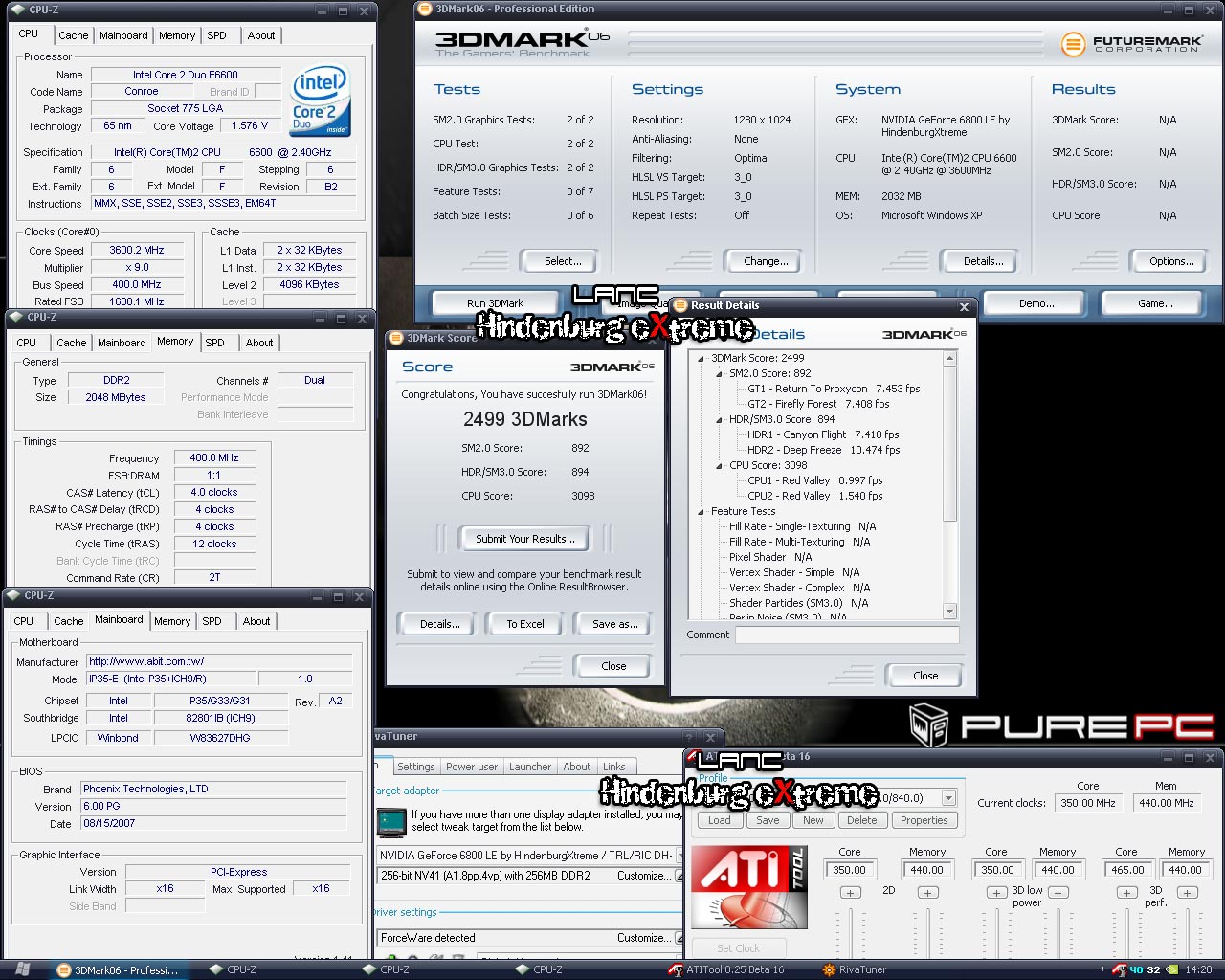Select GT1 - Return To Proxycon result row
Viewport: 1225px width, 980px height.
[x=834, y=390]
